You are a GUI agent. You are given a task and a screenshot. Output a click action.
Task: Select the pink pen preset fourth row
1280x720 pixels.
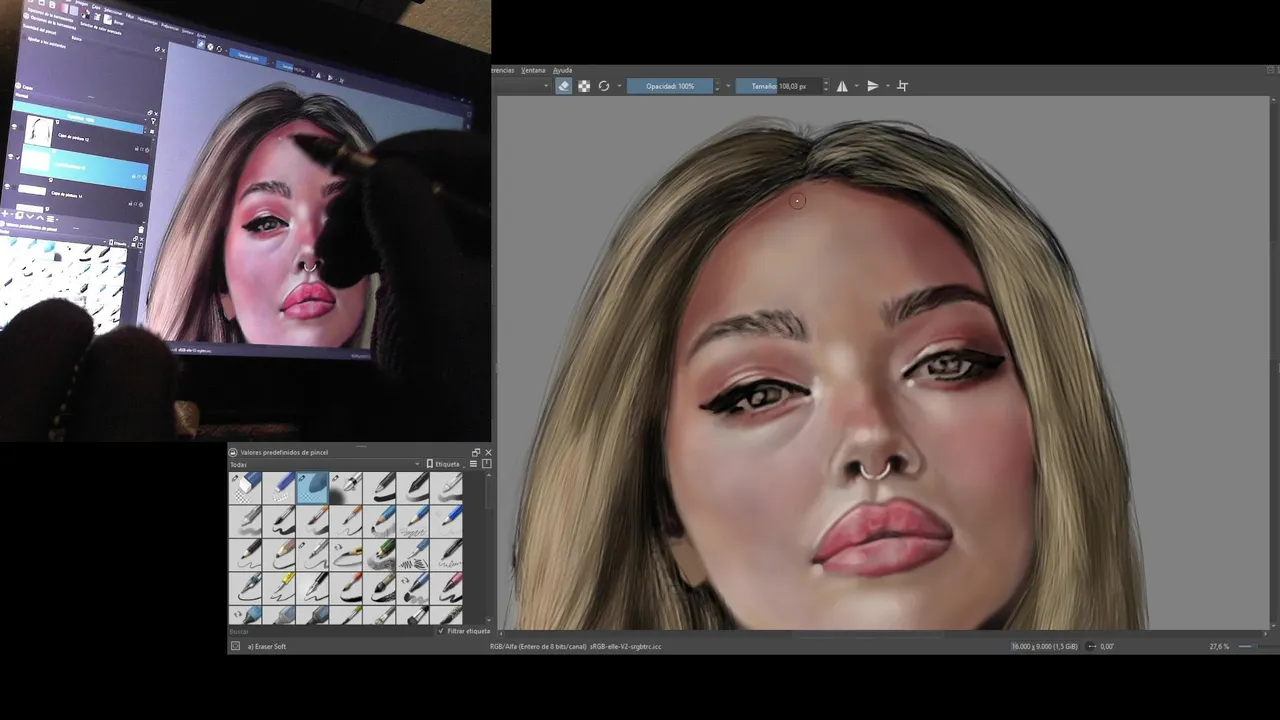point(446,588)
